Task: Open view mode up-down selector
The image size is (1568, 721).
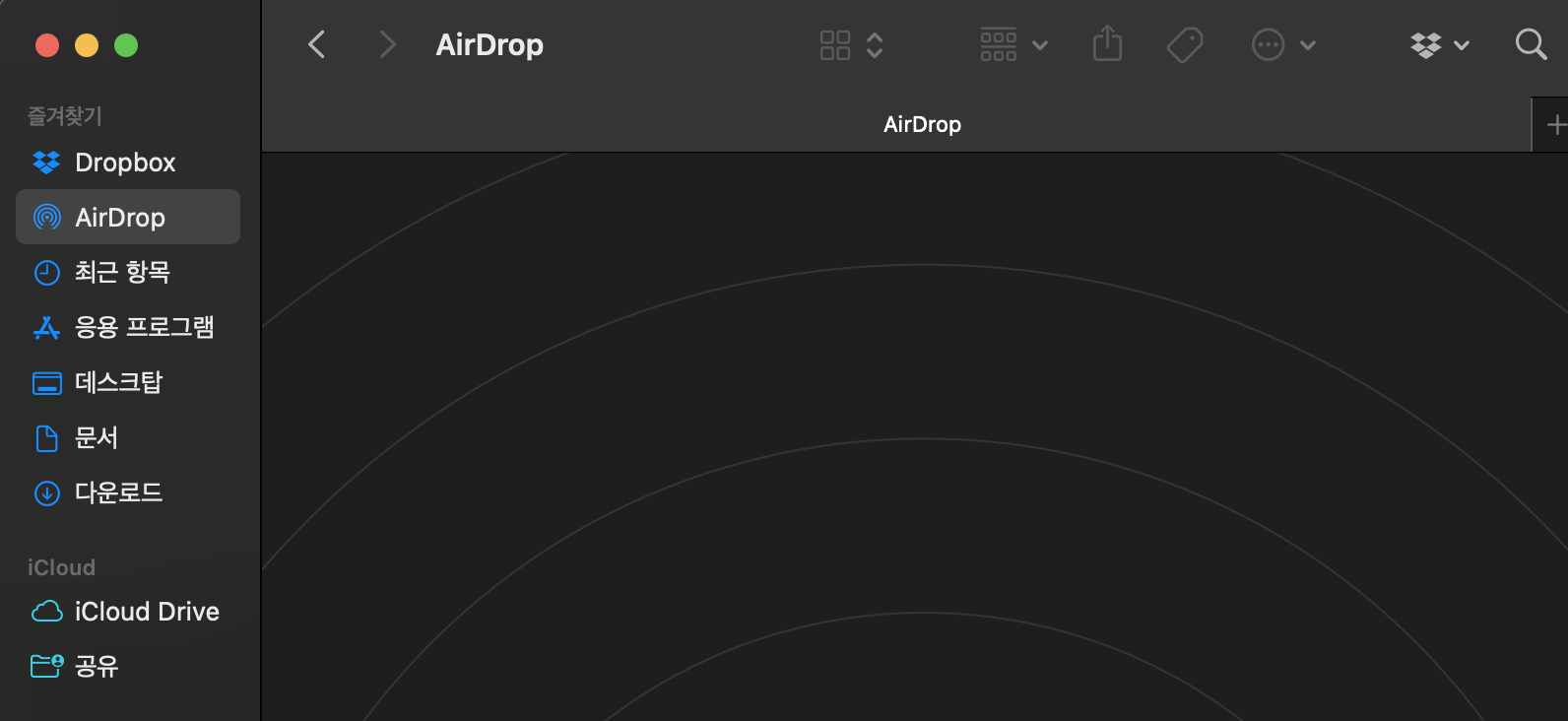Action: point(875,45)
